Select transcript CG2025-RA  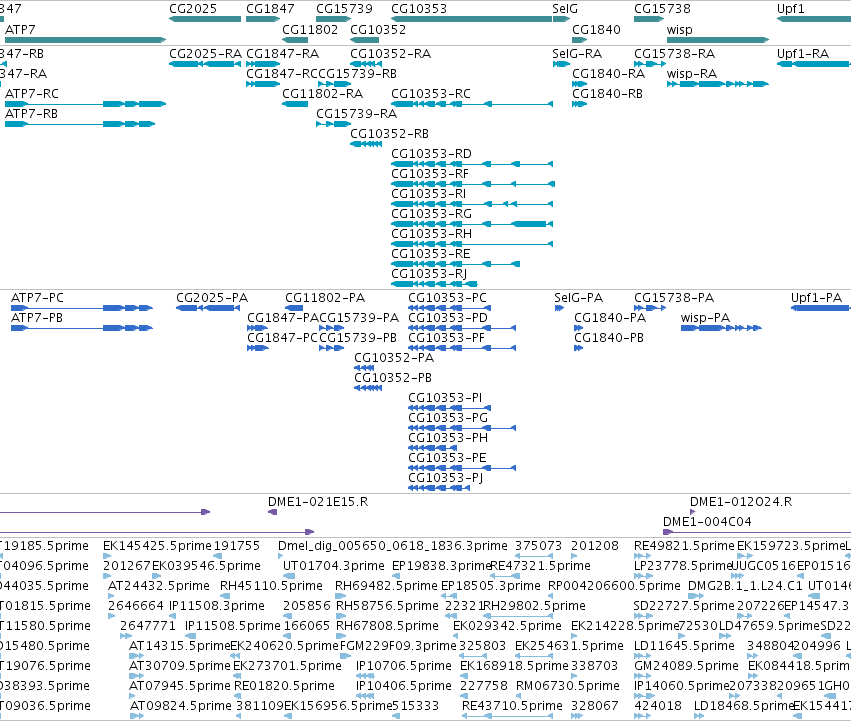(205, 64)
